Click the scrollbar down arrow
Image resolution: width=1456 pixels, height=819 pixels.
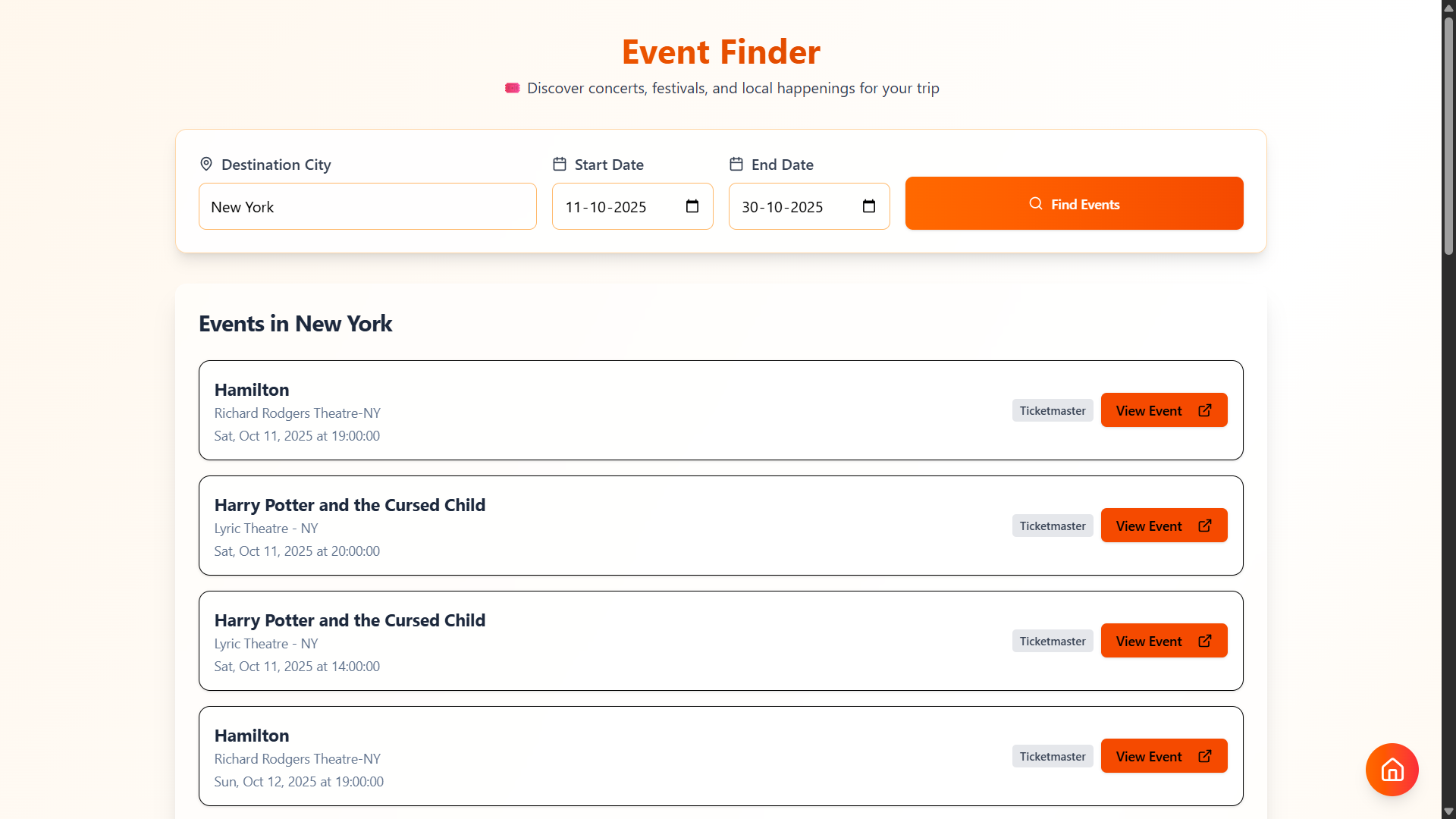pos(1448,811)
